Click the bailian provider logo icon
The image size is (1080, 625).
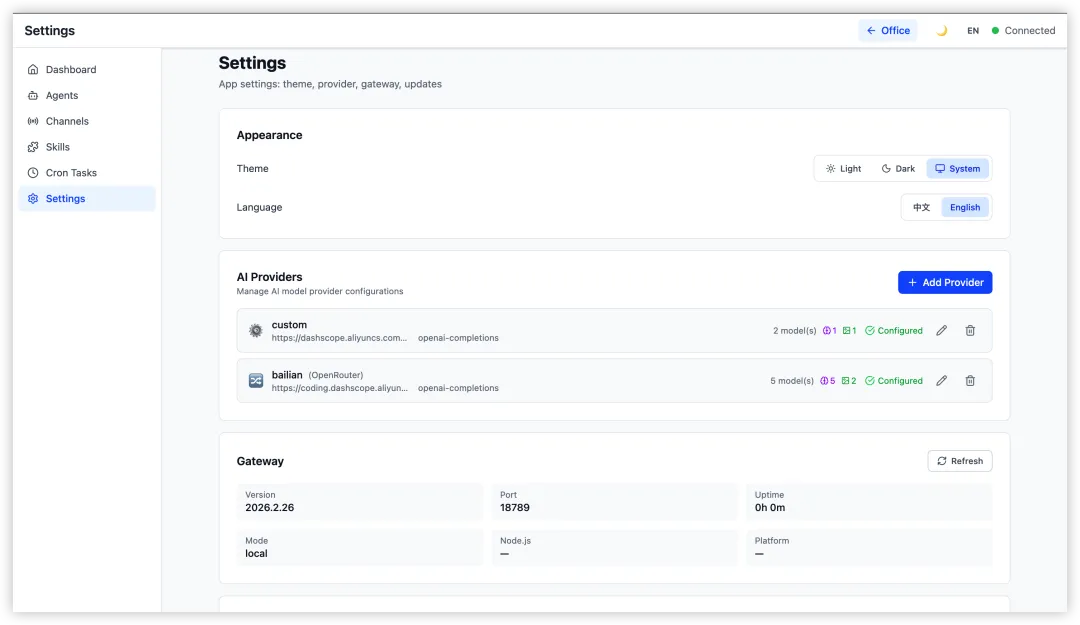coord(256,381)
